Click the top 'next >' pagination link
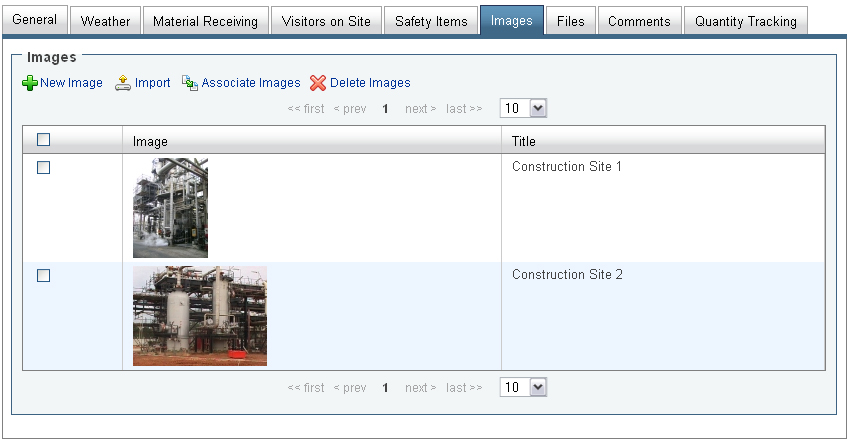Image resolution: width=848 pixels, height=440 pixels. point(420,109)
